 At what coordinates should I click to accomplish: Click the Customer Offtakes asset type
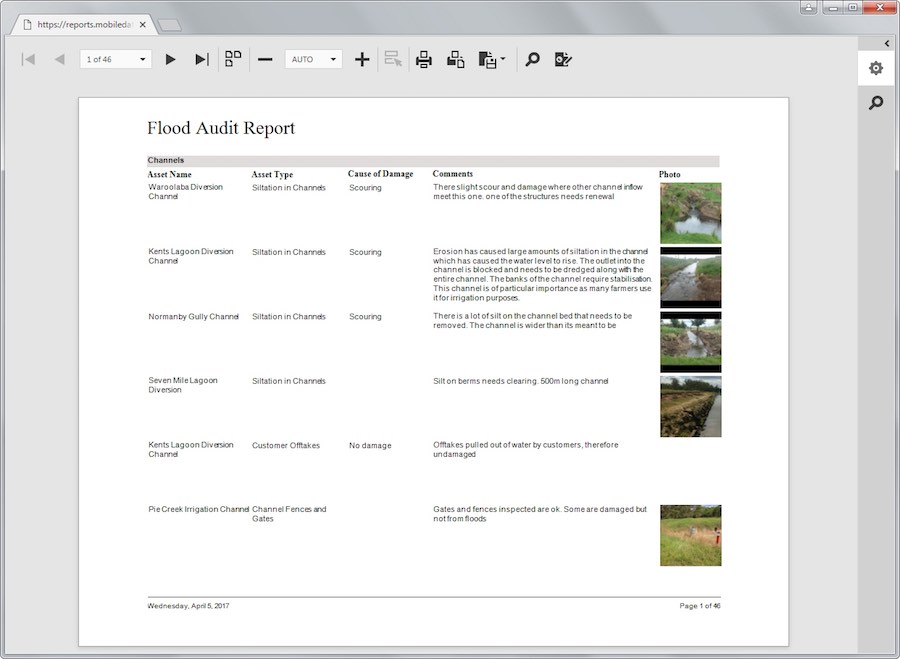pyautogui.click(x=286, y=445)
